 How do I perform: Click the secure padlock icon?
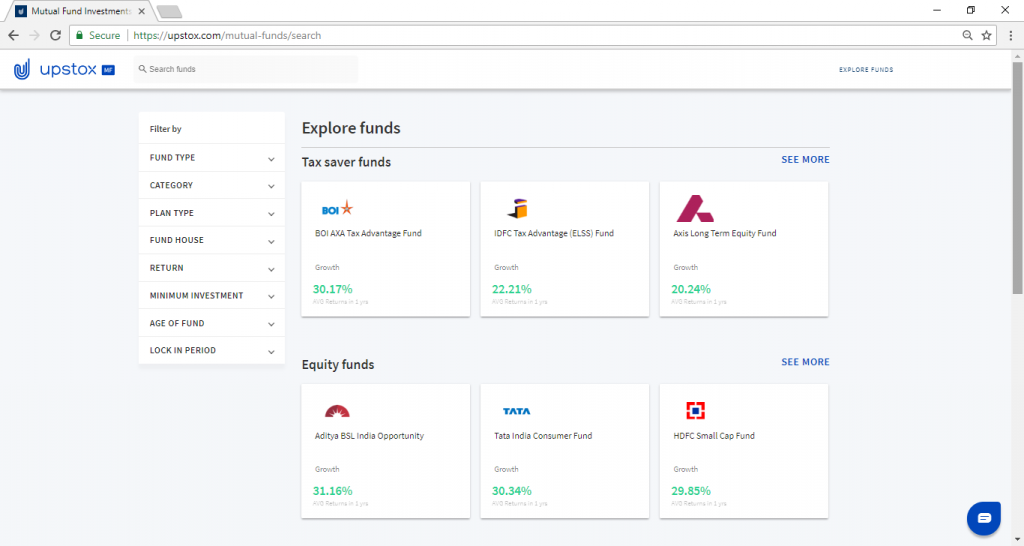(x=80, y=35)
